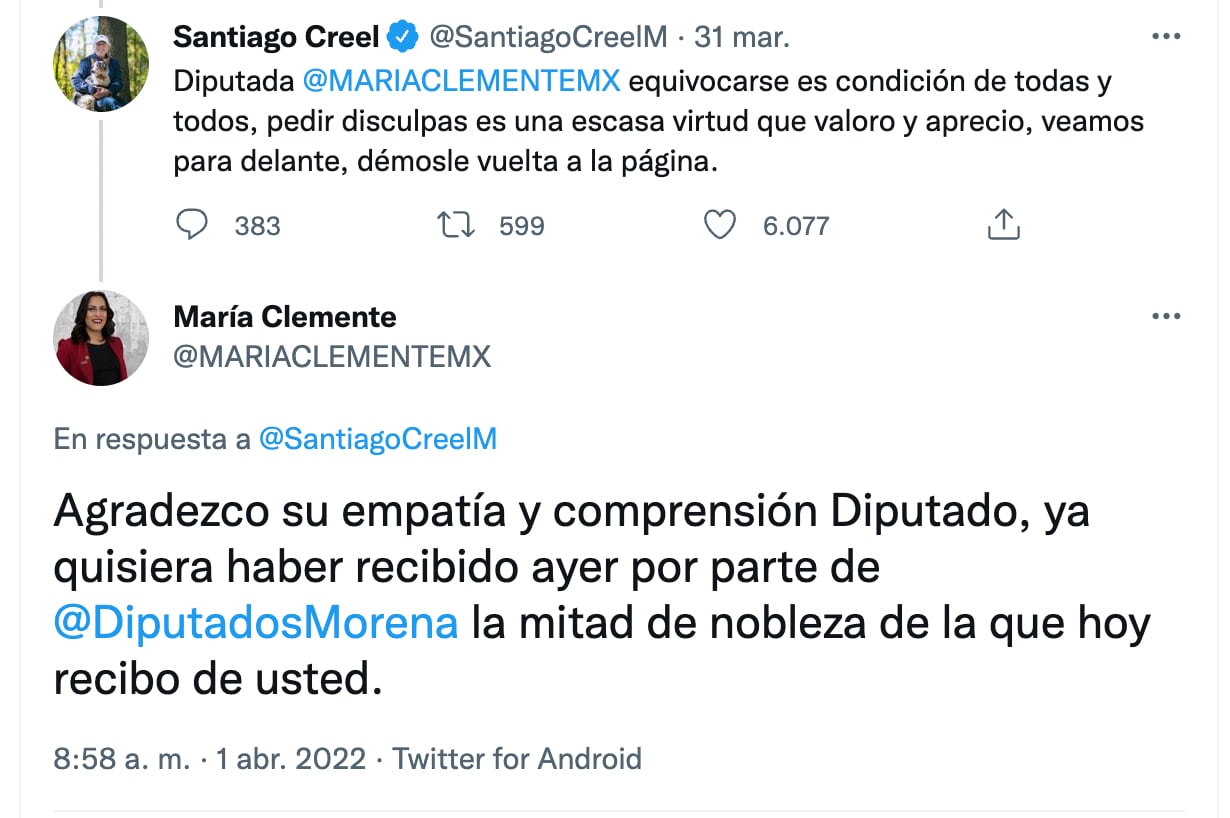Click the Twitter for Android source label

pyautogui.click(x=516, y=758)
